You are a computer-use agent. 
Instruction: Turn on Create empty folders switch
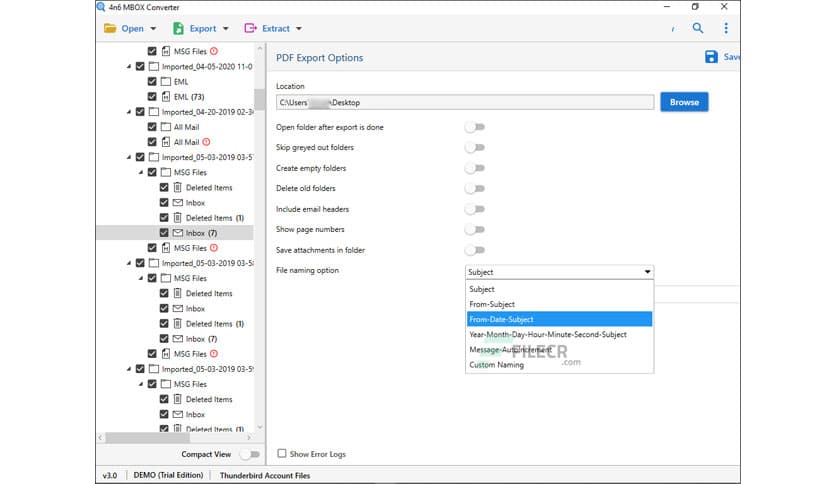[475, 168]
